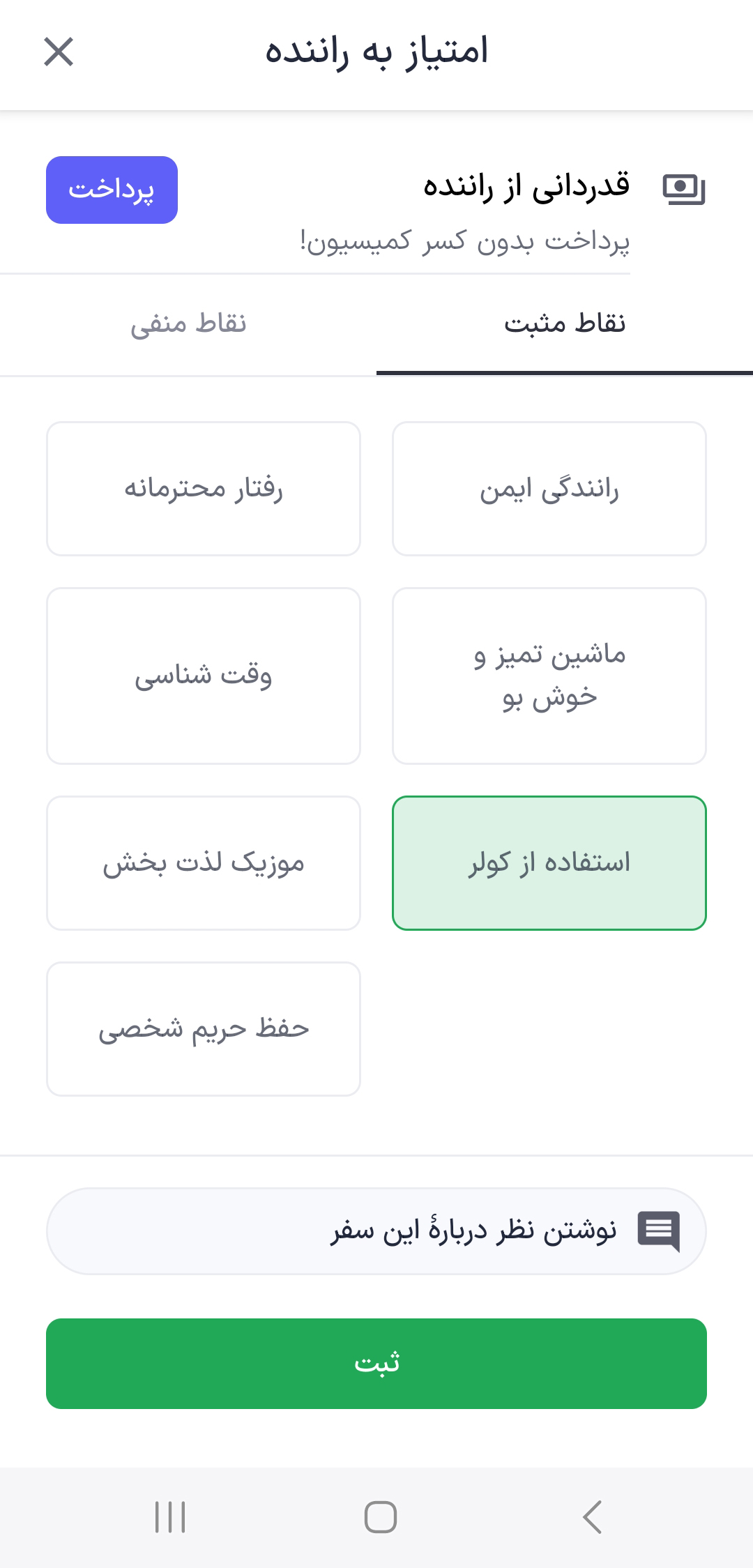Viewport: 753px width, 1568px height.
Task: Tap the پرداخت بدون کسر کمیسیون text
Action: (x=465, y=241)
